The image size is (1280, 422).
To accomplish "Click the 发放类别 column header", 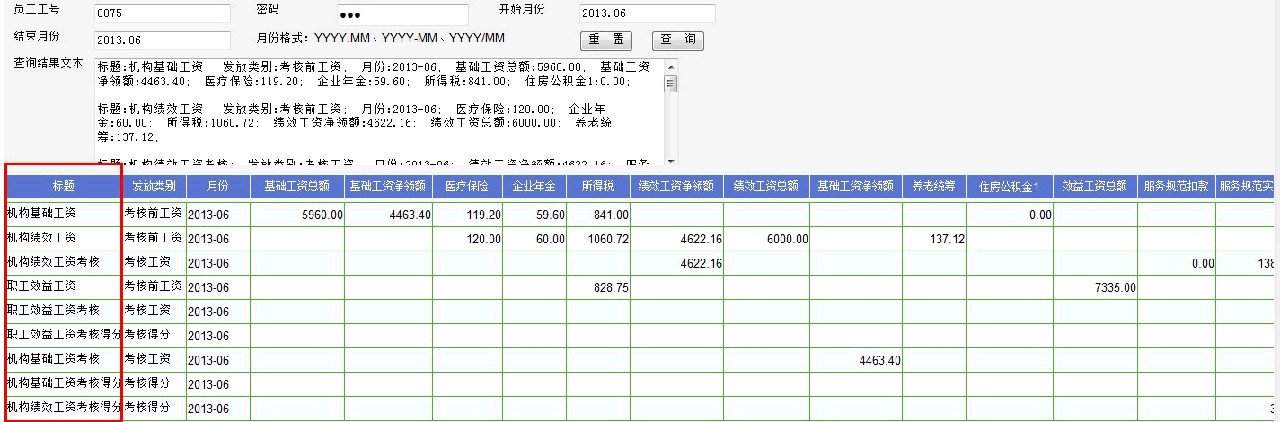I will coord(154,186).
